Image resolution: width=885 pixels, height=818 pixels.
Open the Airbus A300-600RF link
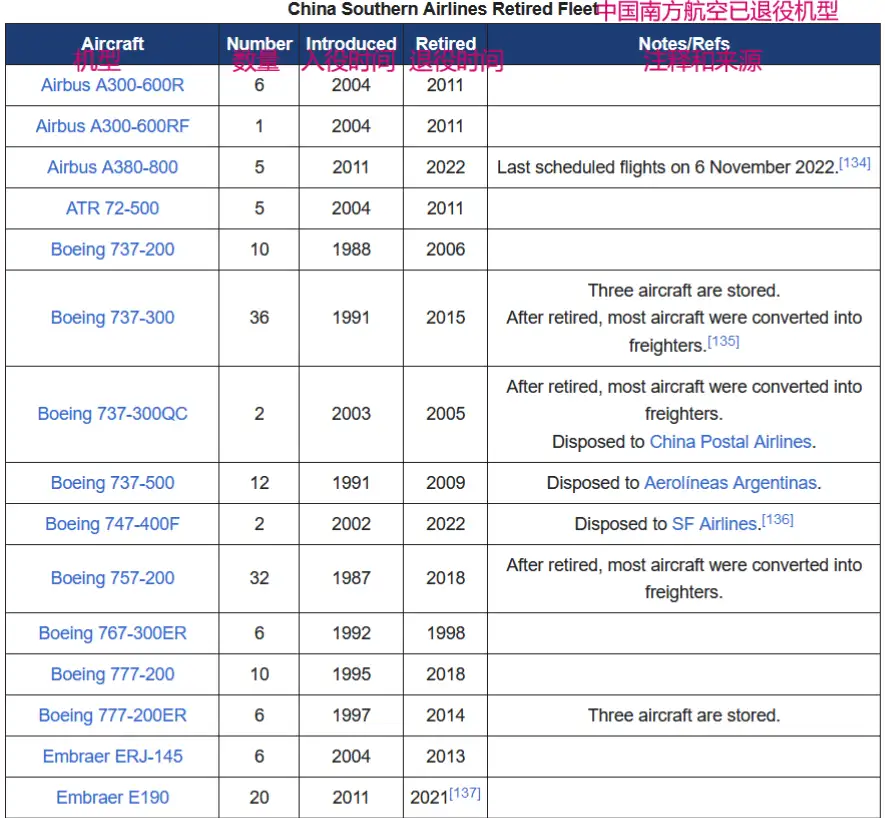(112, 126)
